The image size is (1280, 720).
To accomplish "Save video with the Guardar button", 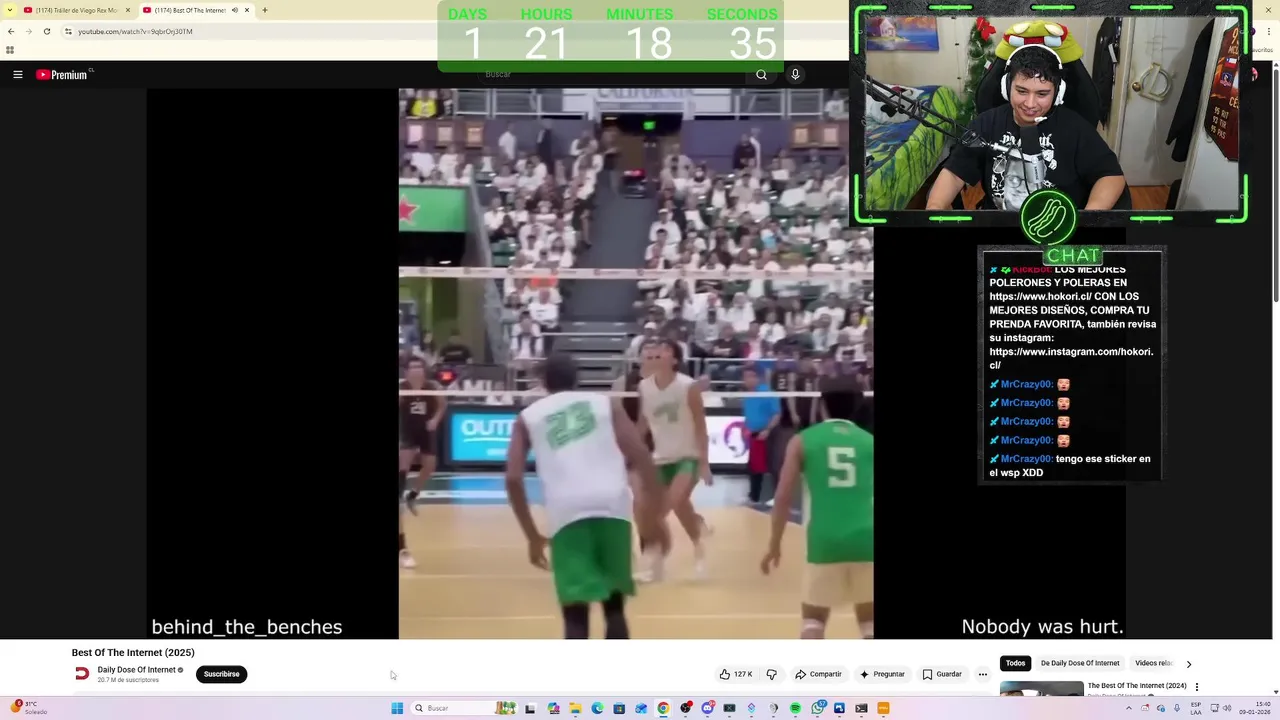I will (x=942, y=674).
